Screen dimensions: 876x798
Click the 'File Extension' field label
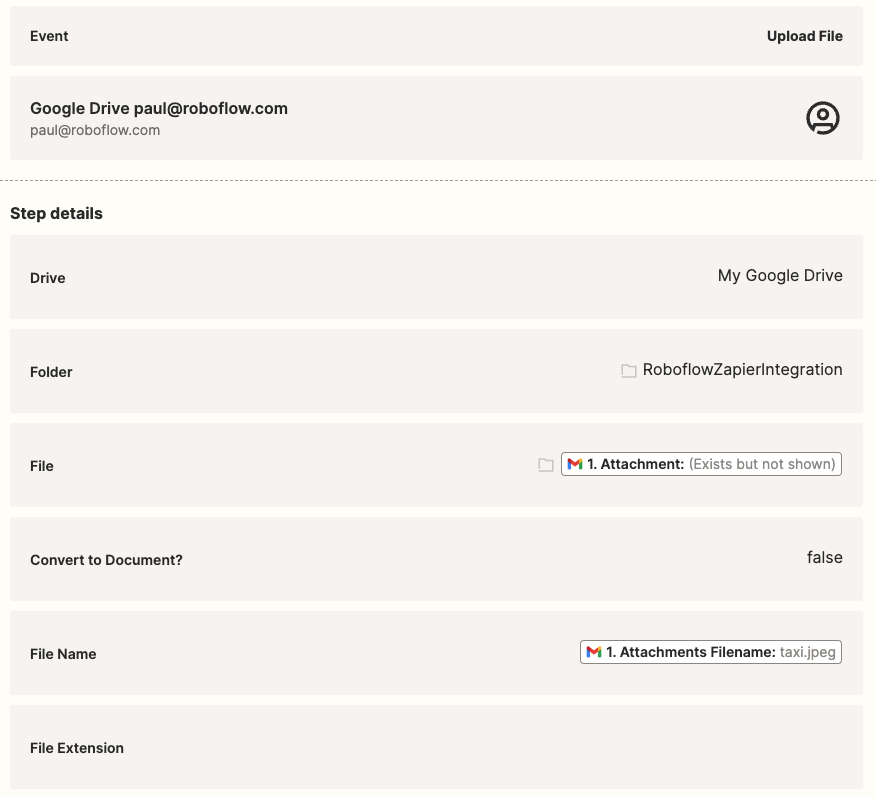(x=77, y=748)
